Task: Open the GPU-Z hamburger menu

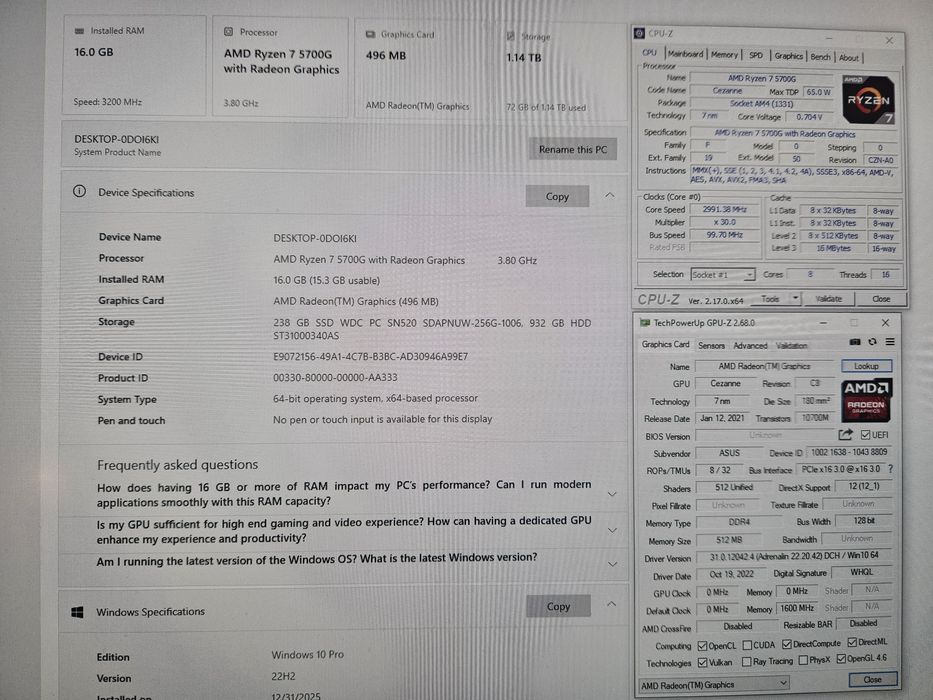Action: click(x=890, y=342)
